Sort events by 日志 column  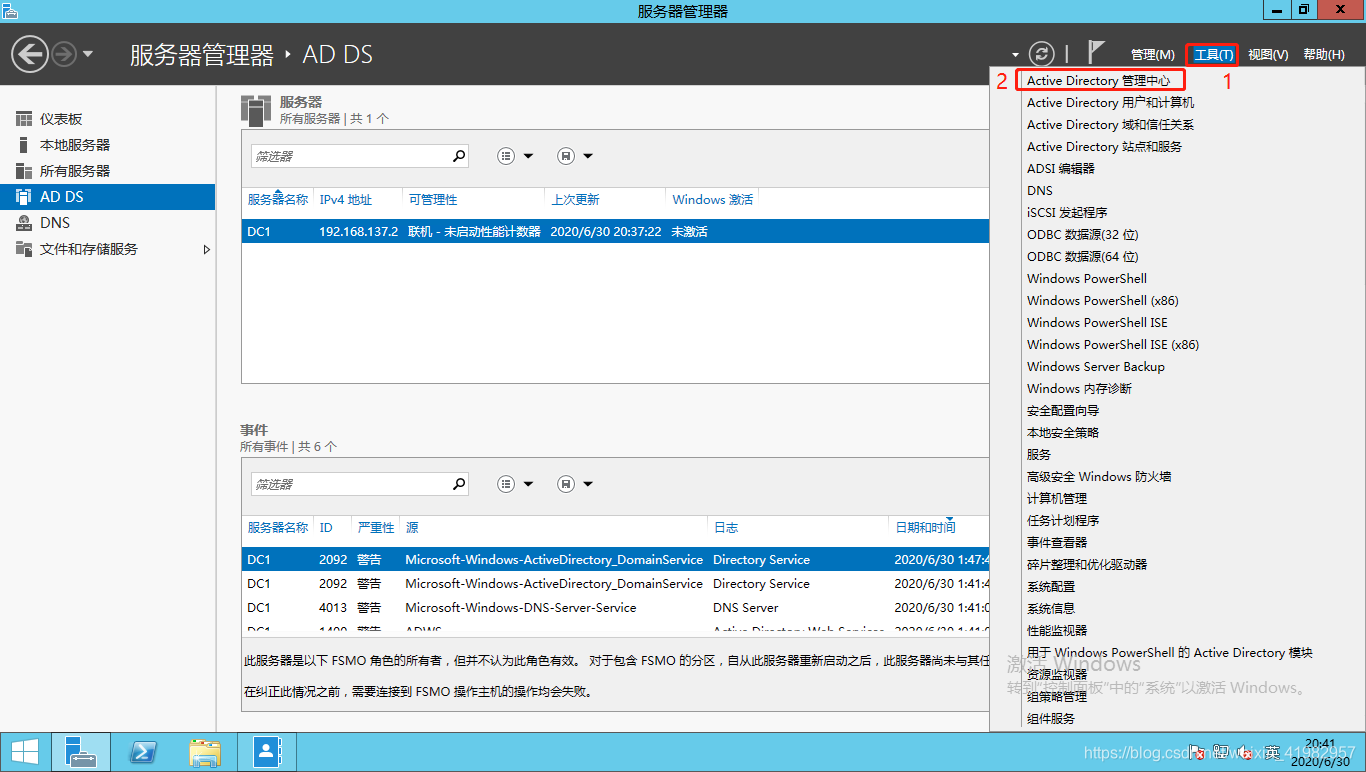click(x=725, y=527)
